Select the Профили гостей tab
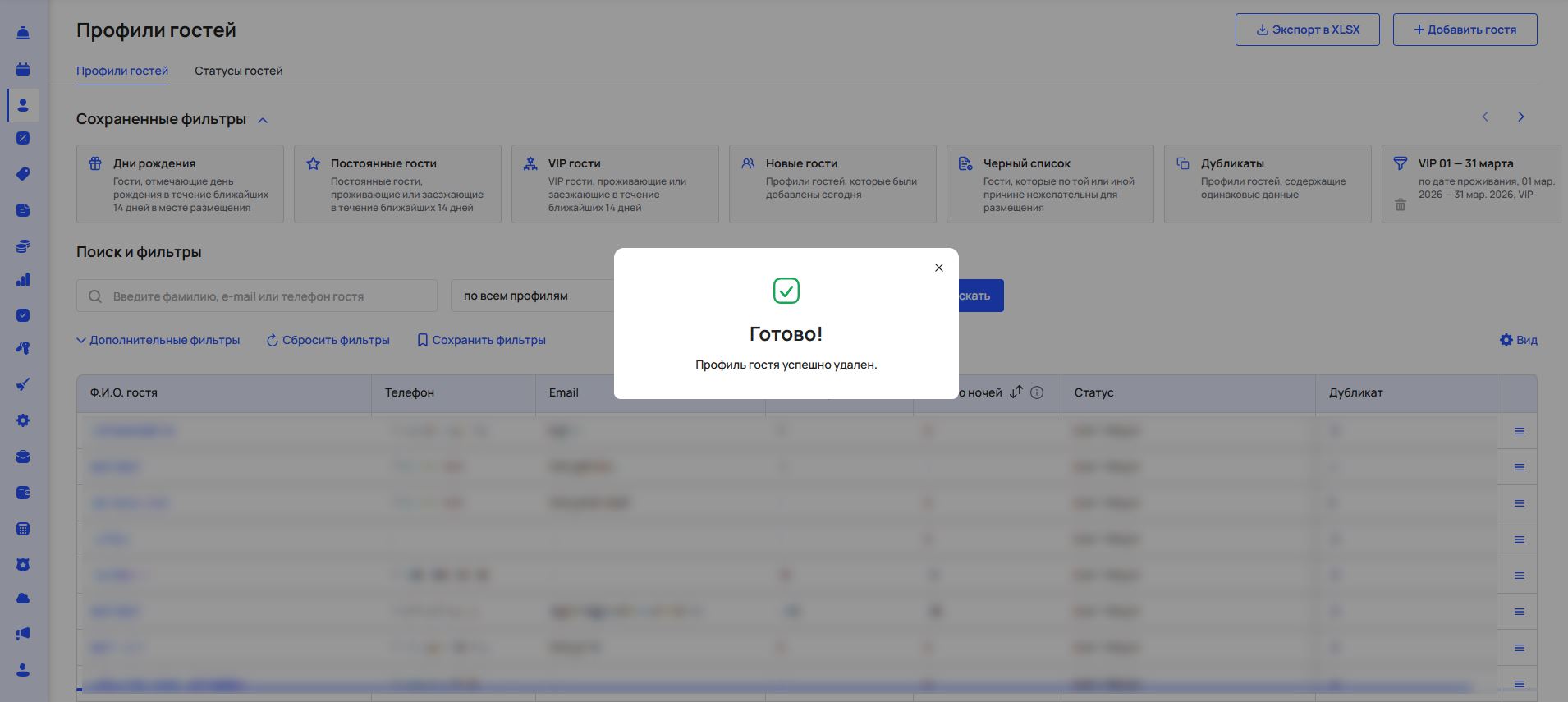This screenshot has width=1568, height=702. 122,71
